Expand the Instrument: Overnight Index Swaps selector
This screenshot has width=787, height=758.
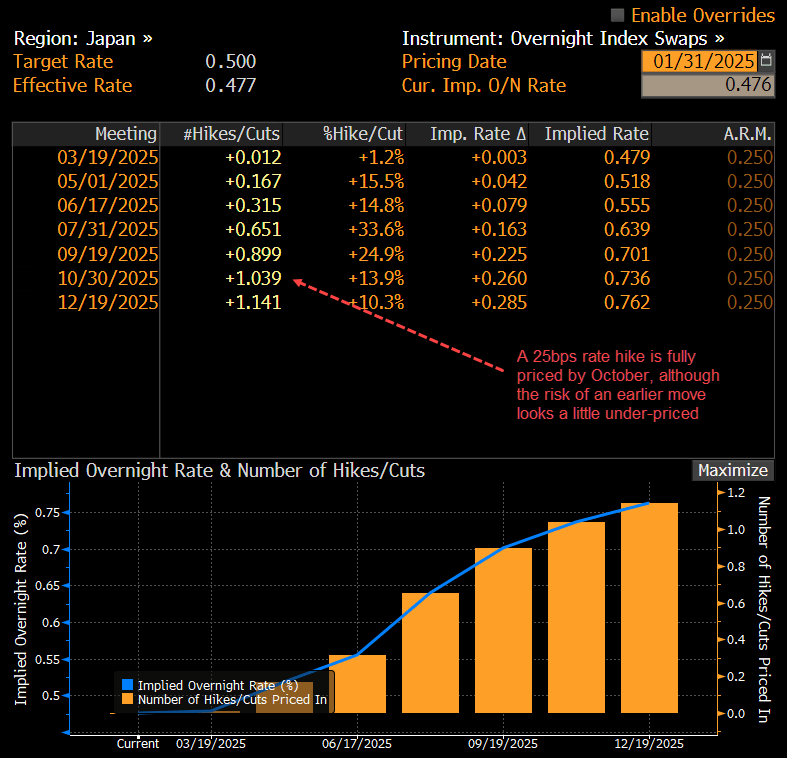click(x=563, y=39)
